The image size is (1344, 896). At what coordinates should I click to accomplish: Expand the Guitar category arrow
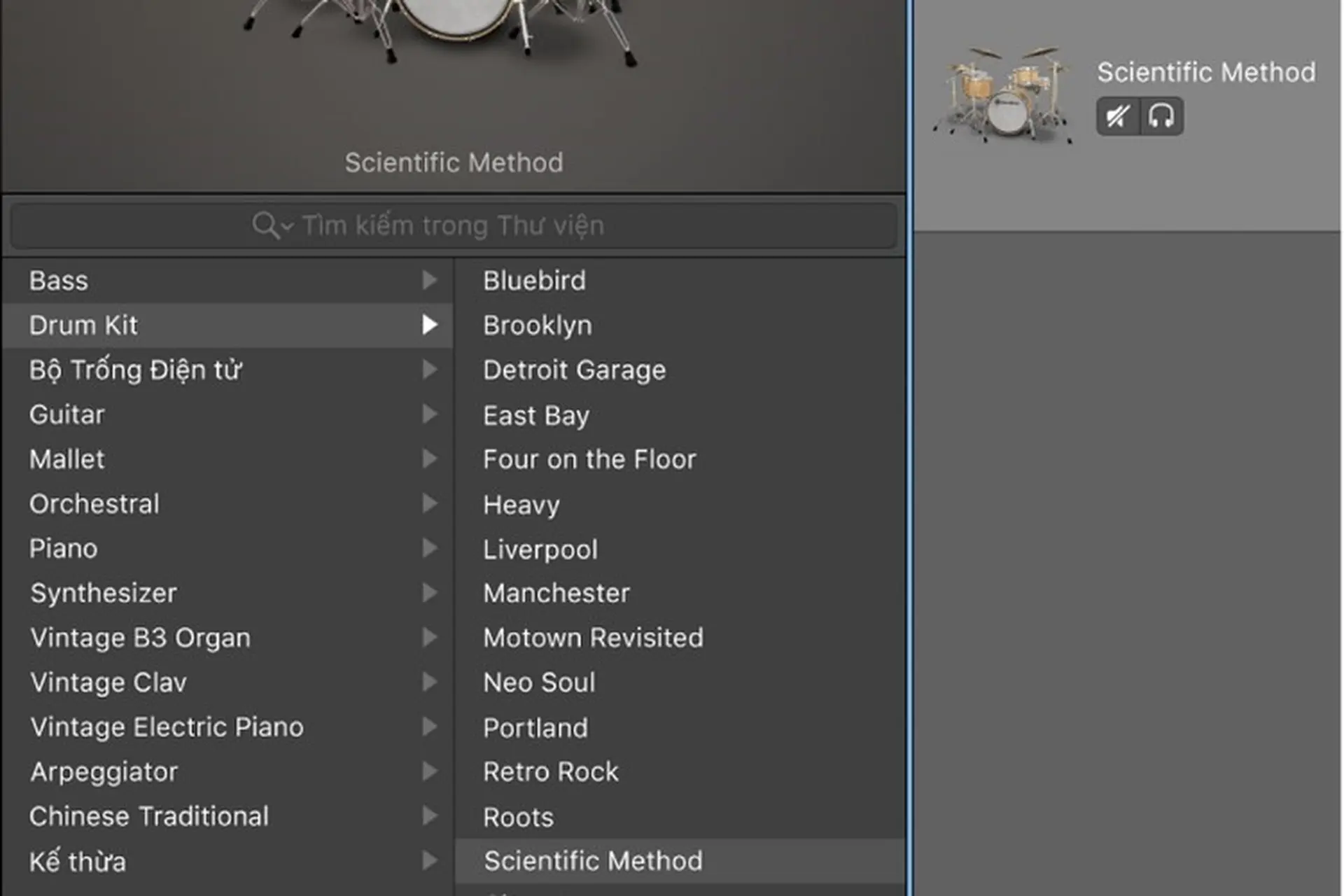[x=430, y=414]
